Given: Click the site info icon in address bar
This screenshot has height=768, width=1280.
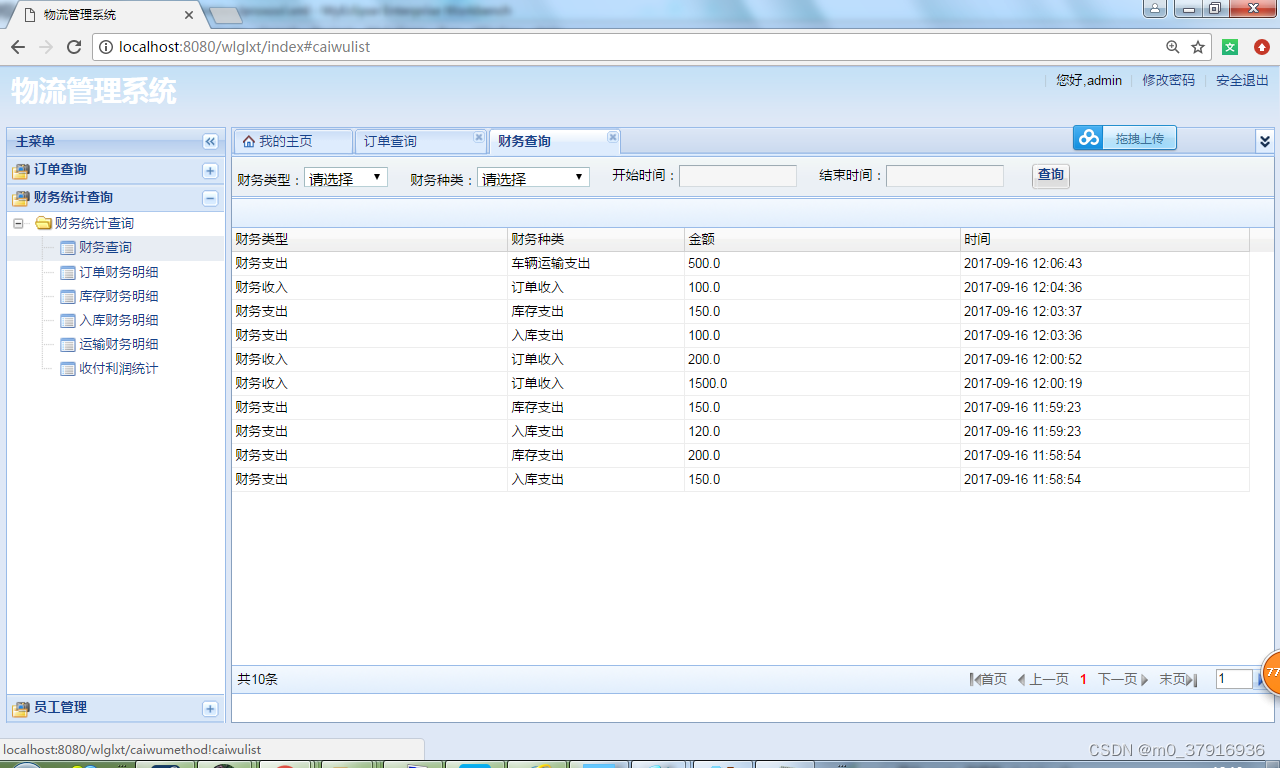Looking at the screenshot, I should tap(106, 47).
